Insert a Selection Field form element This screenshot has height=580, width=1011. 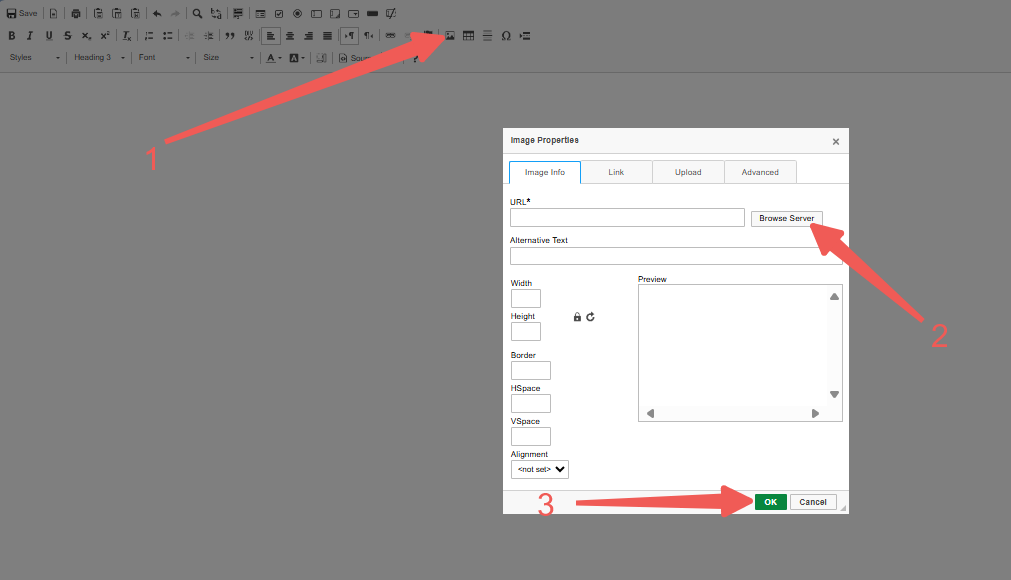tap(354, 14)
